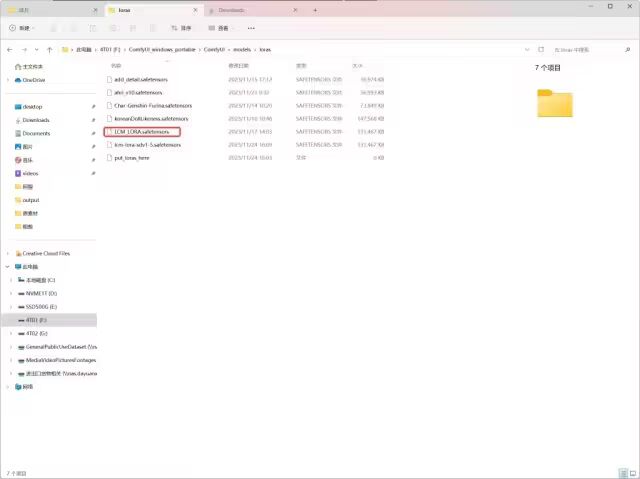
Task: Navigate to ComfyUI_windows_portable breadcrumb
Action: coord(162,50)
